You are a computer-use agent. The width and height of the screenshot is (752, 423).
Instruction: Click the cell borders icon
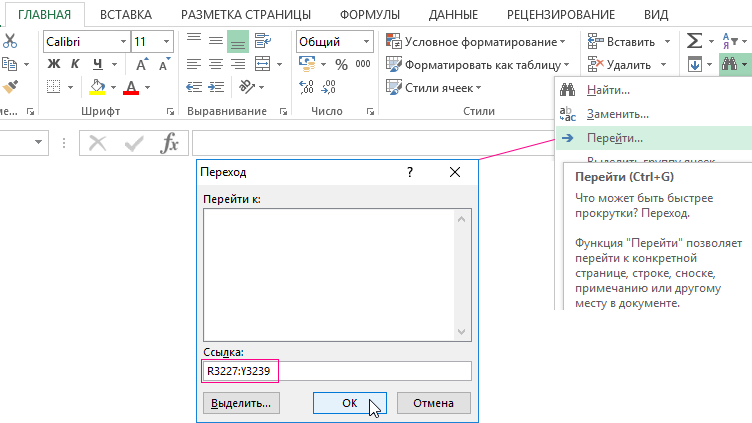point(53,87)
